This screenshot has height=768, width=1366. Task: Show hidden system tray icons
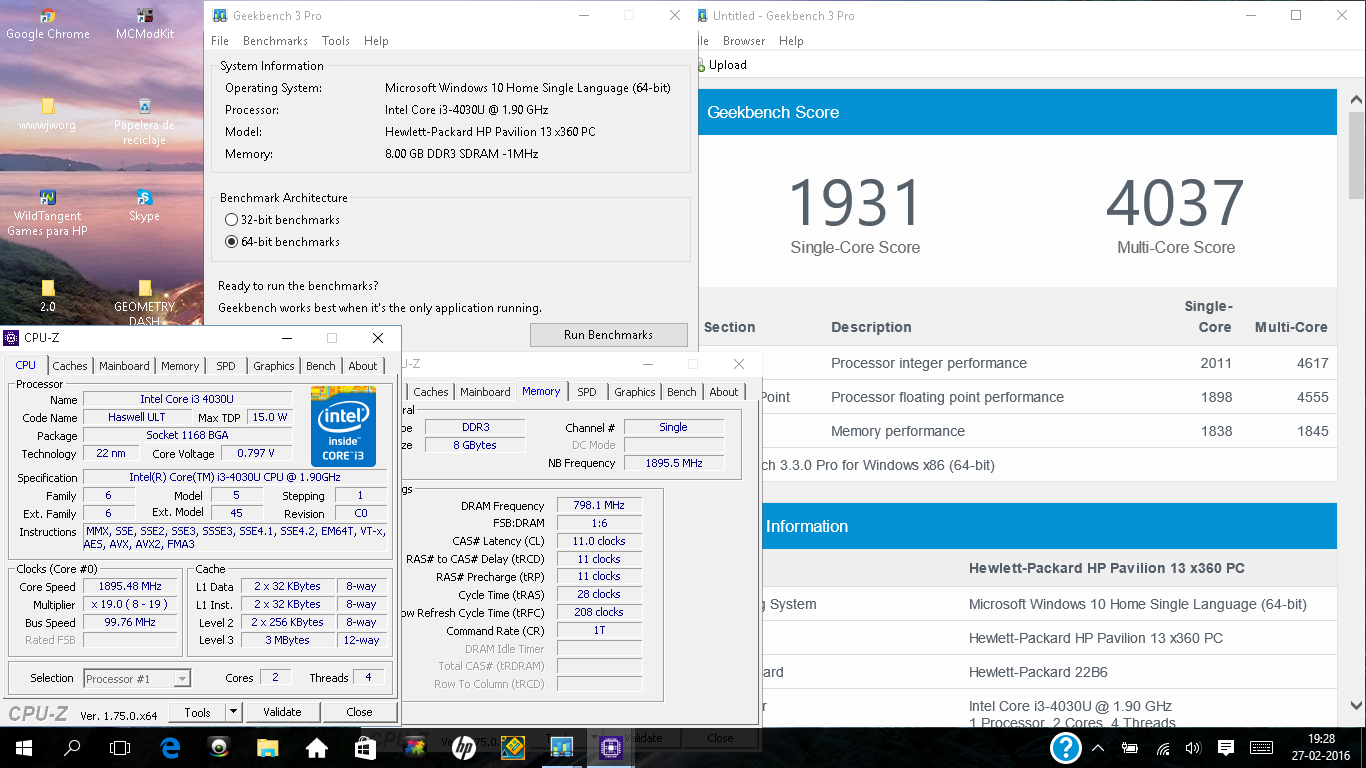[x=1099, y=747]
